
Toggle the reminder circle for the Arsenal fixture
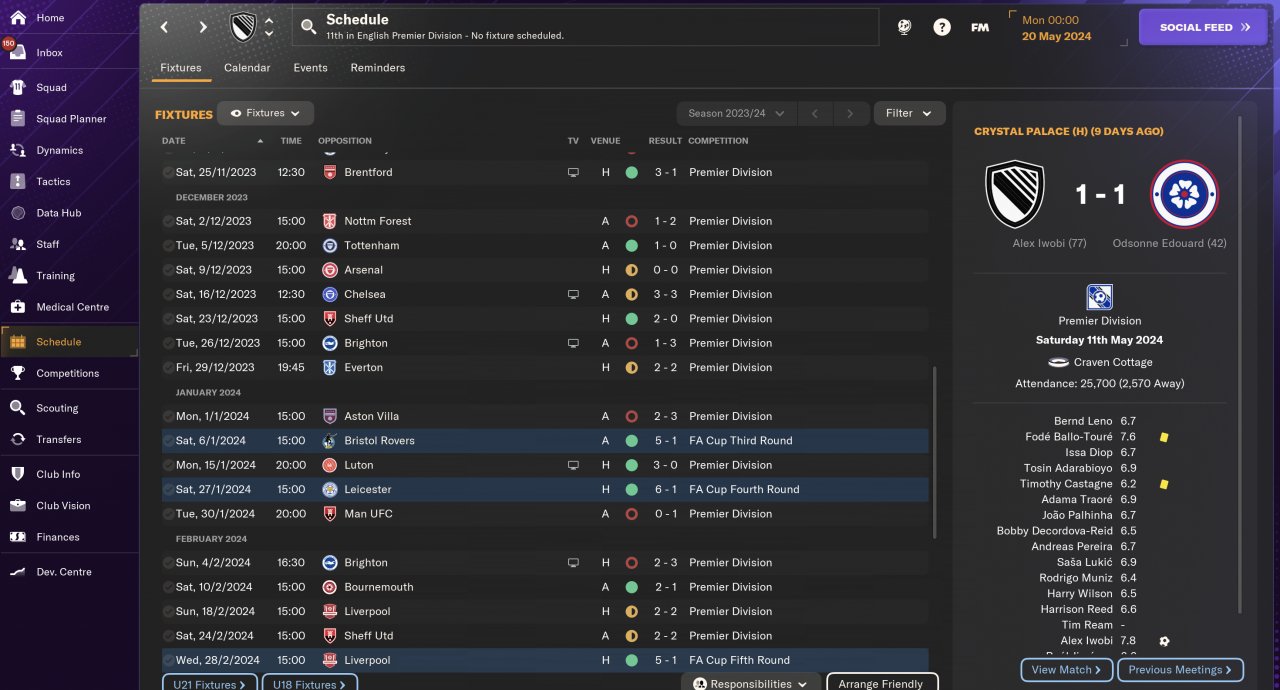(x=168, y=270)
